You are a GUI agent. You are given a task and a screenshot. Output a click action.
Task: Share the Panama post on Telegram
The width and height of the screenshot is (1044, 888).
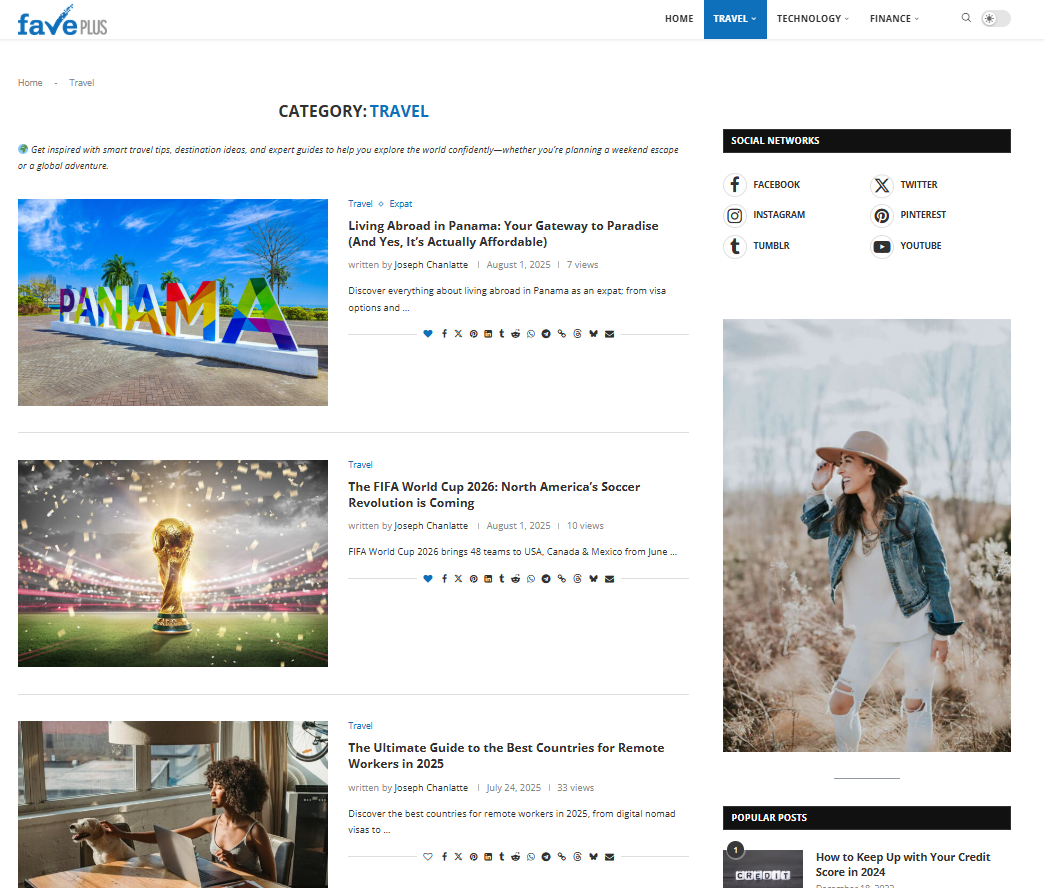point(546,333)
